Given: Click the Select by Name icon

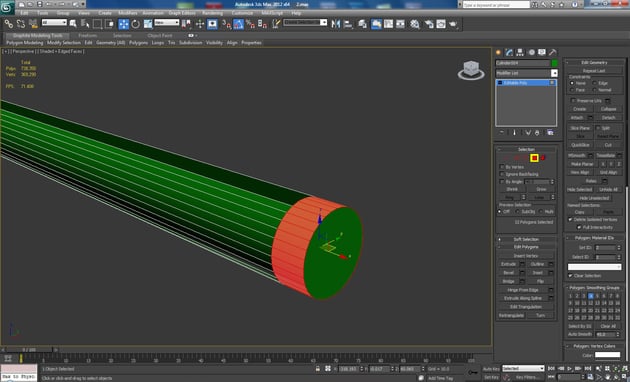Looking at the screenshot, I should click(85, 24).
